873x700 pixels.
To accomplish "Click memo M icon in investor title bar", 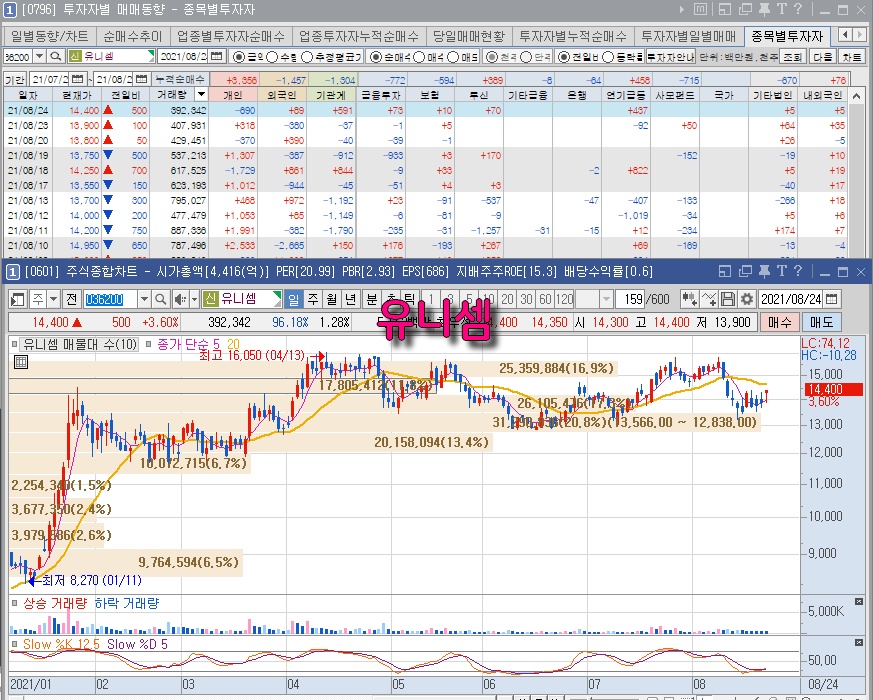I will [x=700, y=9].
